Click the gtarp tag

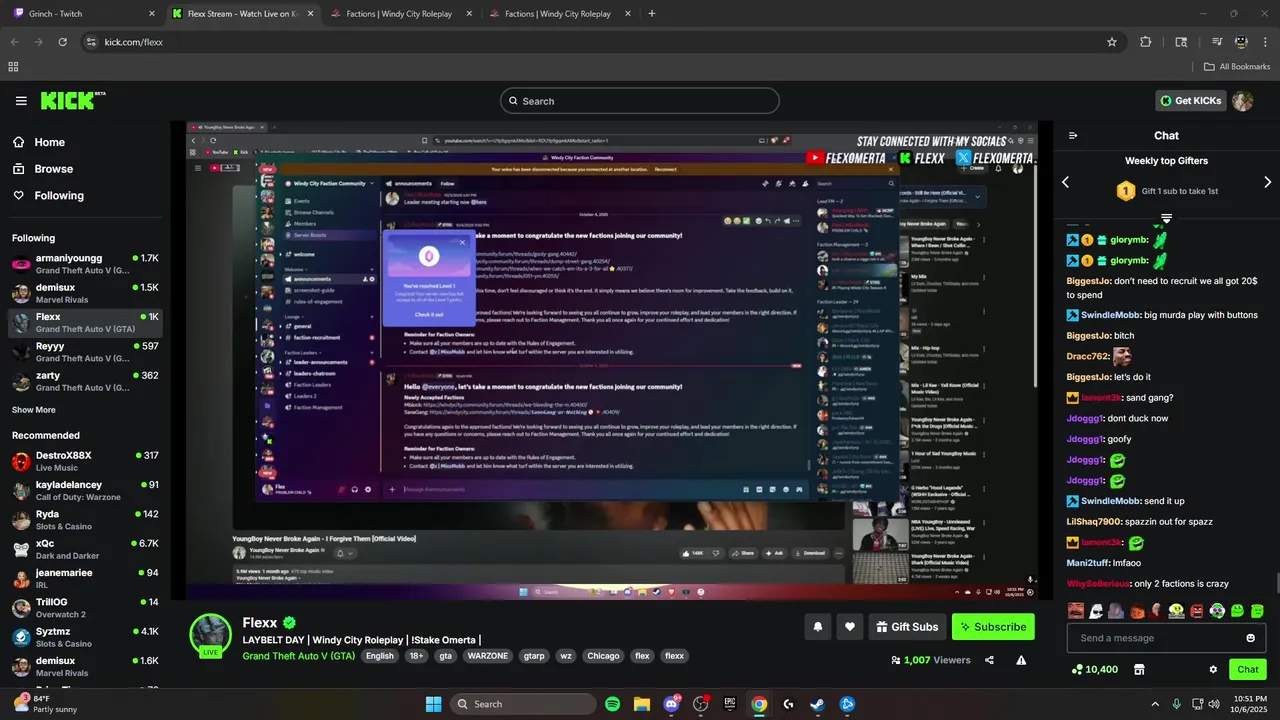(534, 656)
